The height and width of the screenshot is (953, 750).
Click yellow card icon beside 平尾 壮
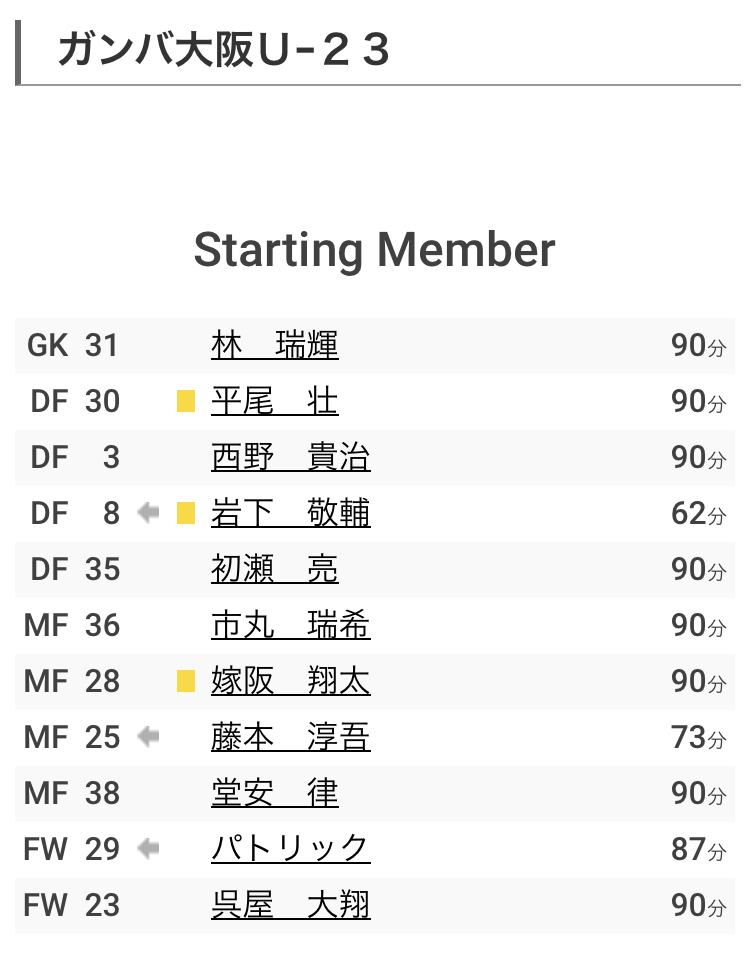pyautogui.click(x=186, y=401)
